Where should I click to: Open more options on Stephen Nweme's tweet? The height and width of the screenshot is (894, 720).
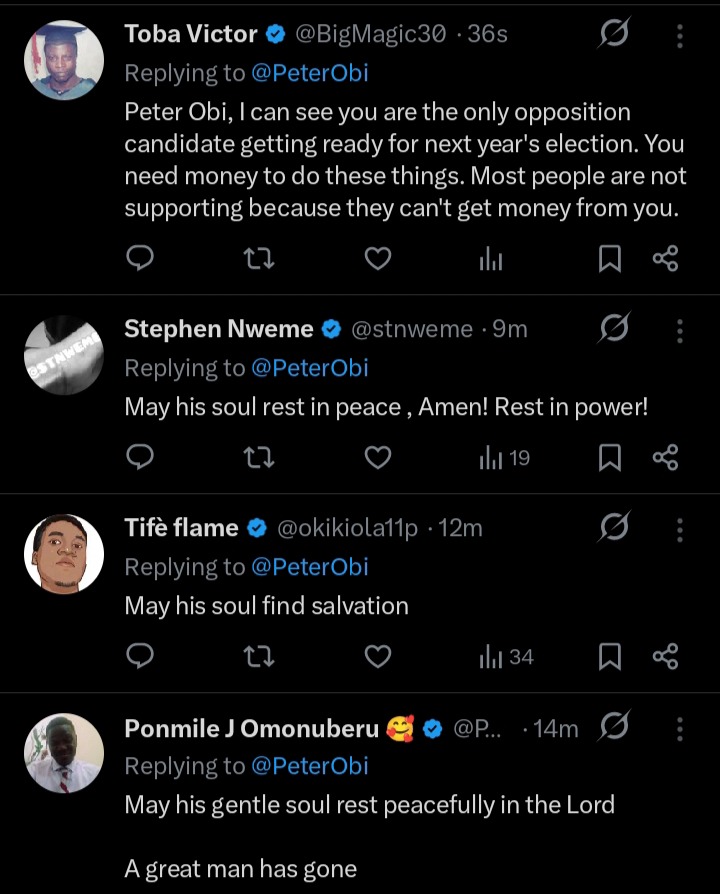(680, 329)
